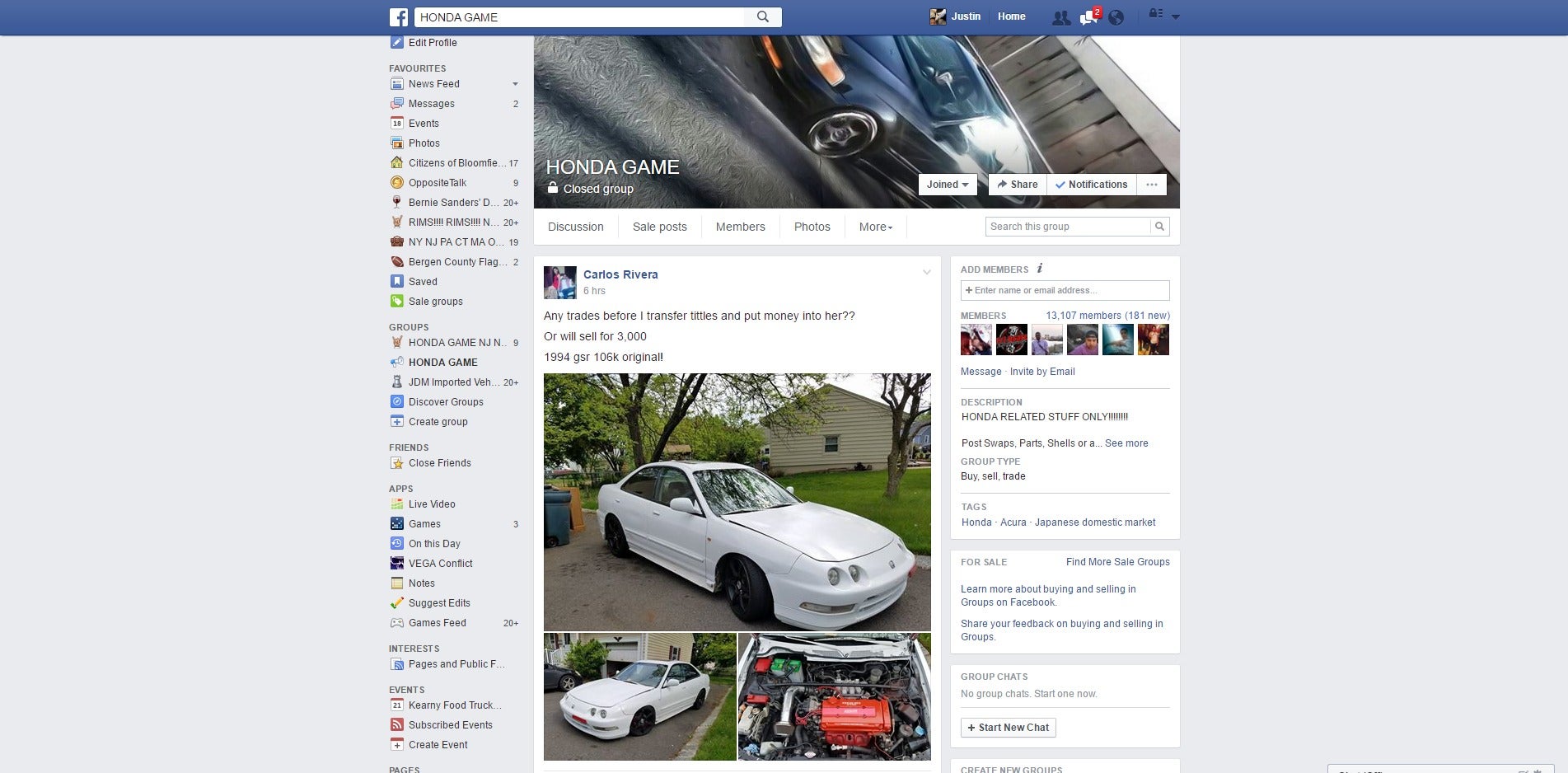Open the red engine bay photo
The width and height of the screenshot is (1568, 773).
click(835, 696)
